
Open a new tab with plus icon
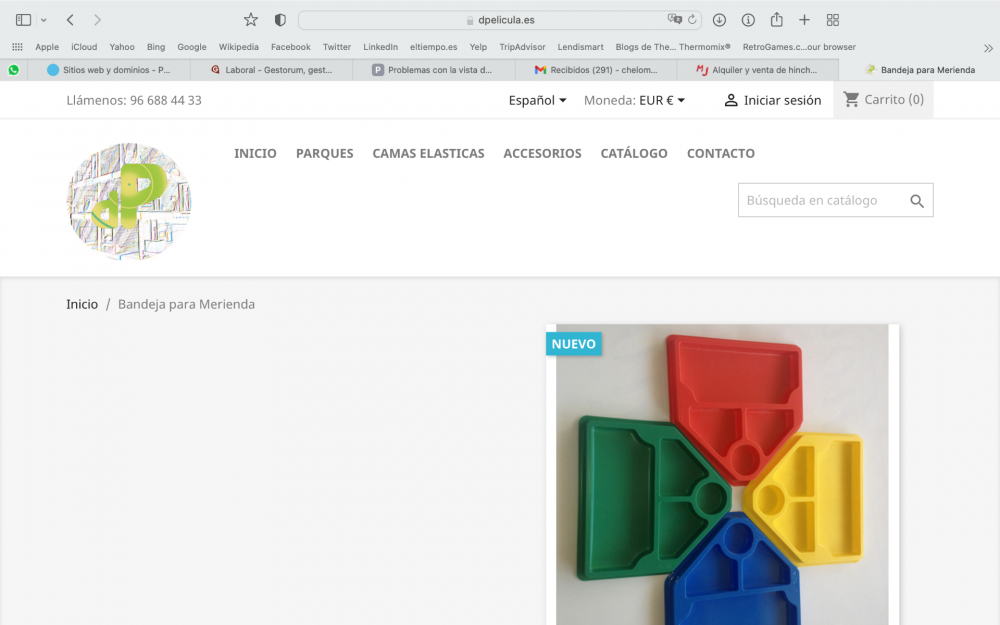pyautogui.click(x=804, y=20)
